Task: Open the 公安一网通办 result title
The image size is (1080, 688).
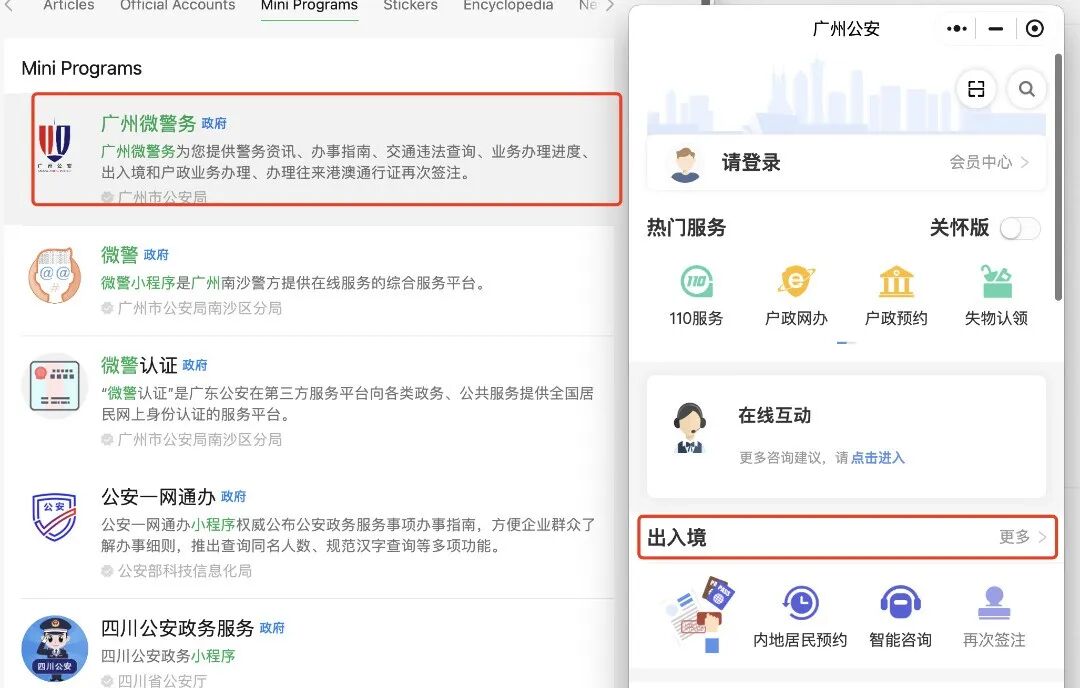Action: click(158, 497)
